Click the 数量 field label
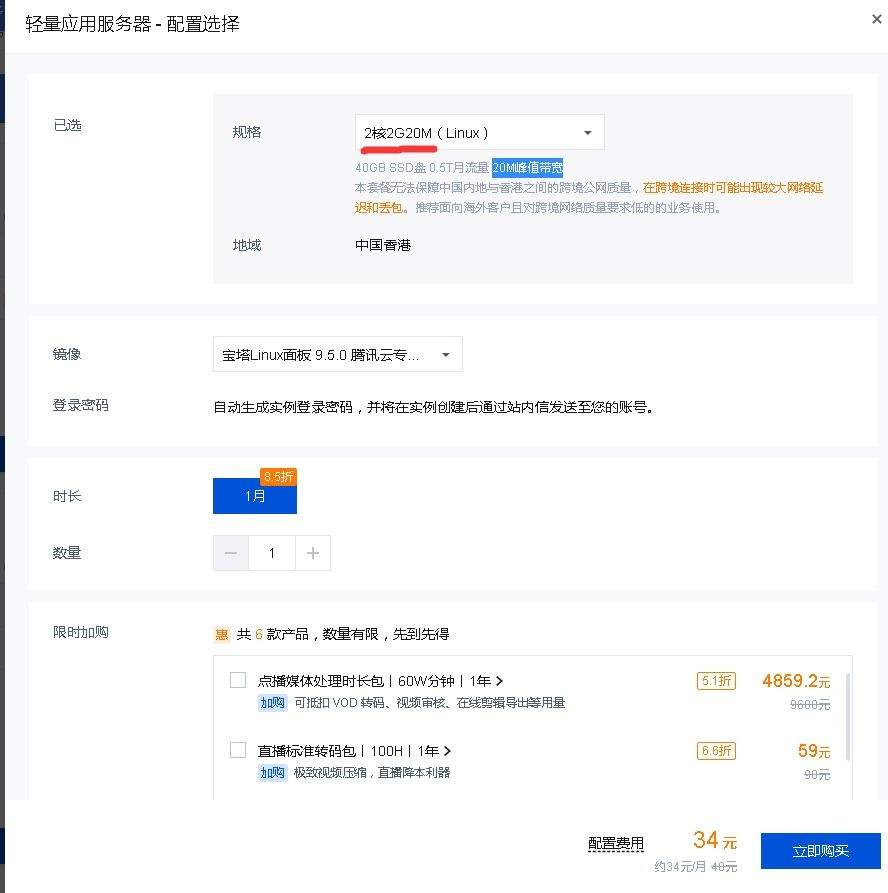 [x=67, y=552]
